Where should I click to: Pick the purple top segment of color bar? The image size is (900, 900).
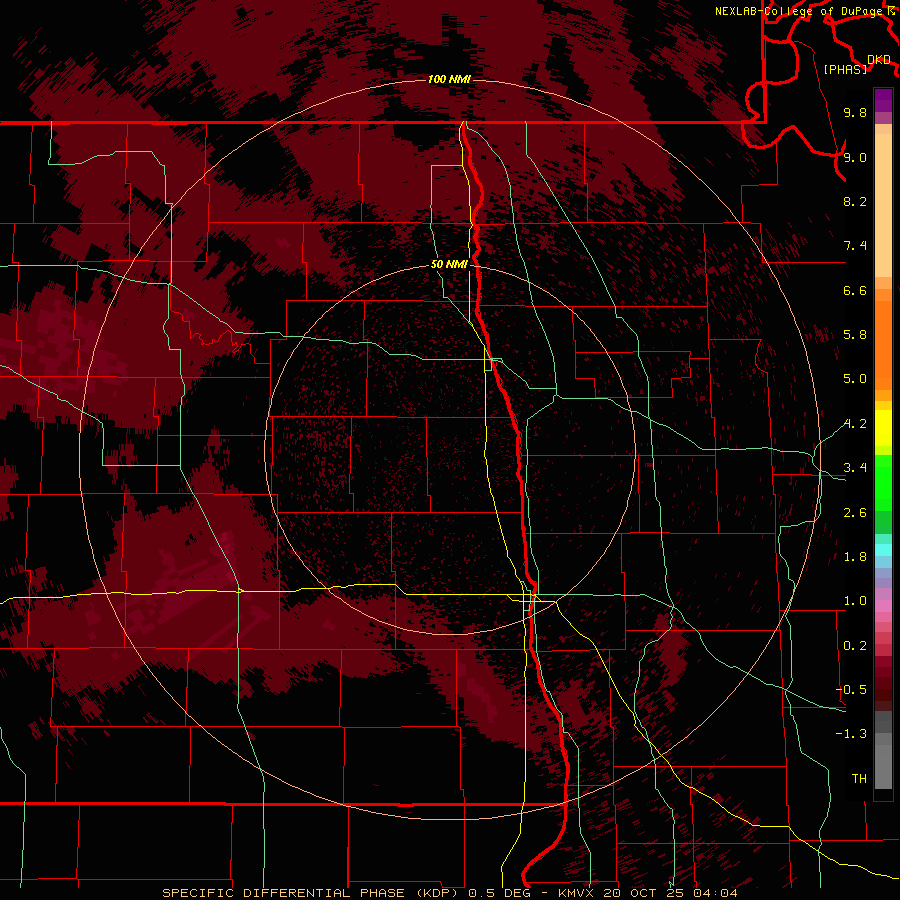[x=883, y=100]
